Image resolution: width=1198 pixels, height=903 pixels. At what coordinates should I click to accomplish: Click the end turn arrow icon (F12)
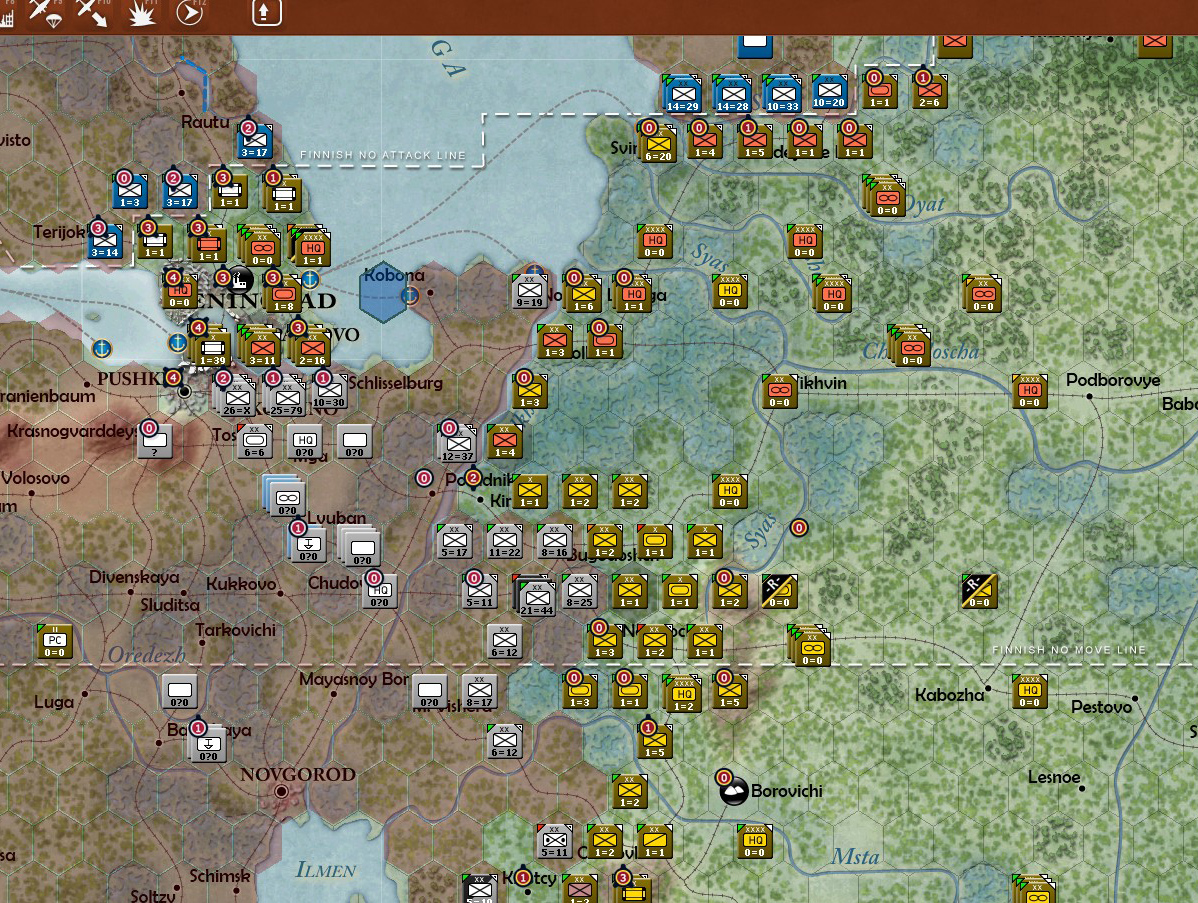(x=189, y=12)
